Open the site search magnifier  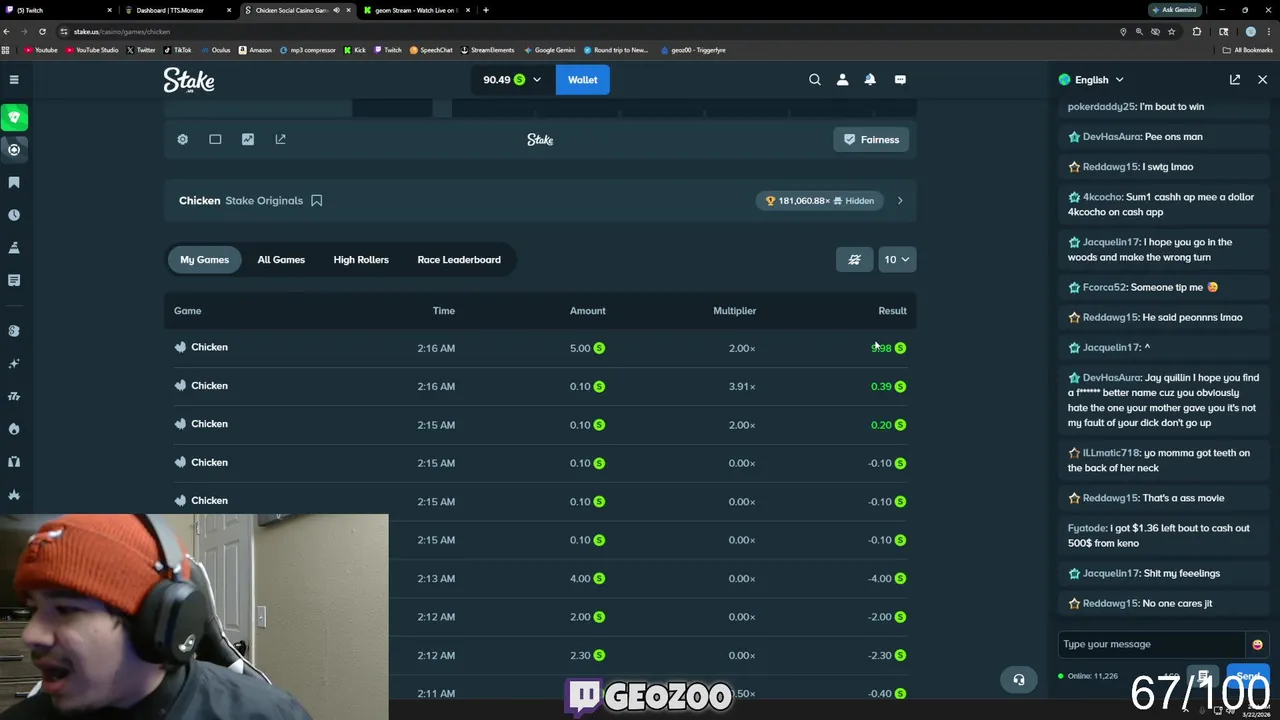tap(815, 79)
